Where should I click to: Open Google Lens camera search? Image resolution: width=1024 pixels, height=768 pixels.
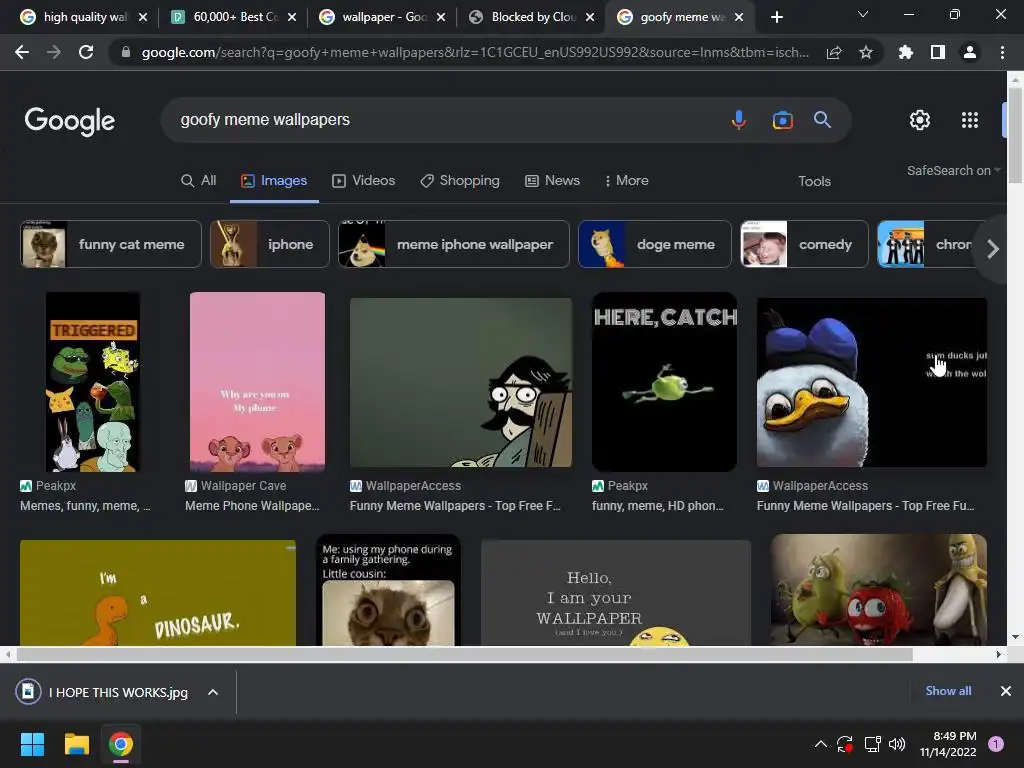[782, 120]
